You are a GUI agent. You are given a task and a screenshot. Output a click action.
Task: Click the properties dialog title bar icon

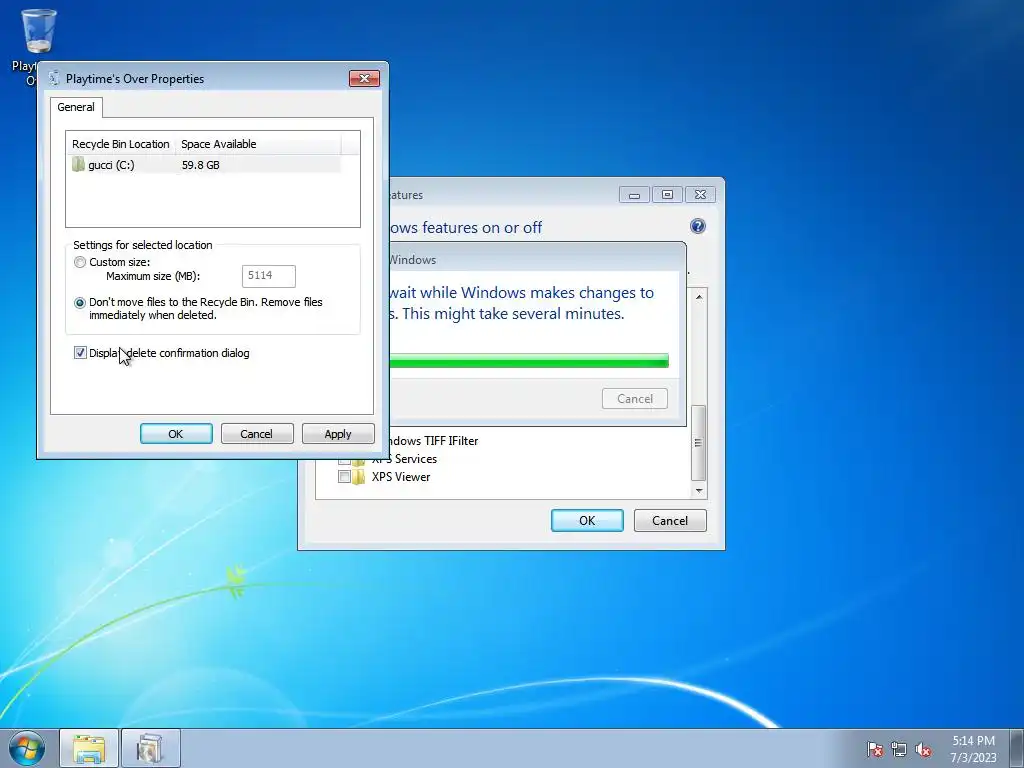pos(54,78)
